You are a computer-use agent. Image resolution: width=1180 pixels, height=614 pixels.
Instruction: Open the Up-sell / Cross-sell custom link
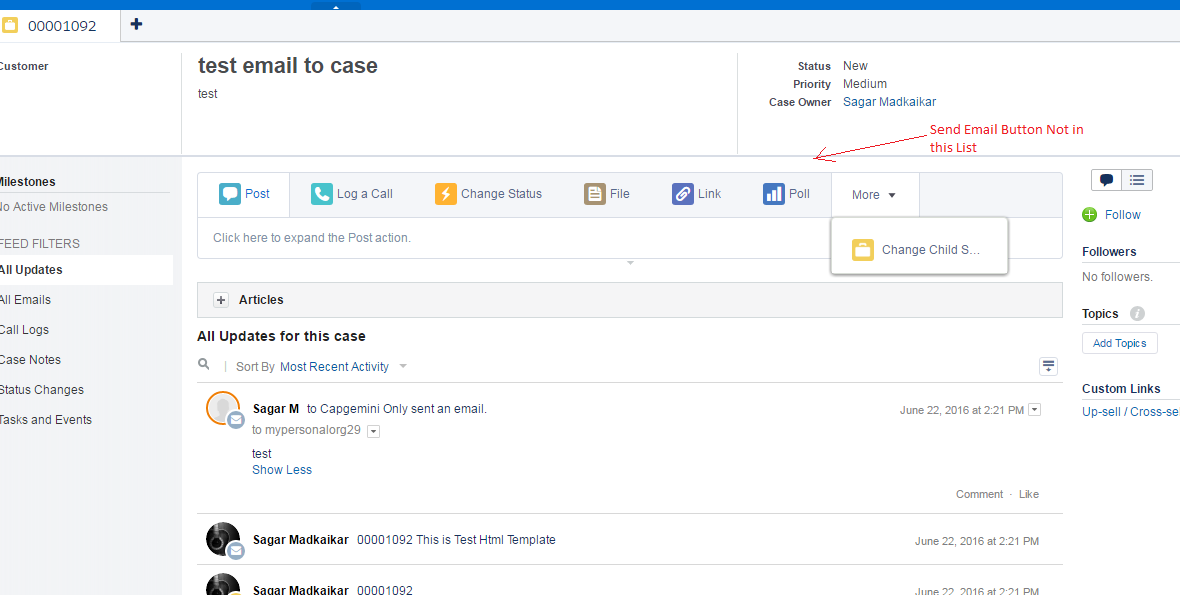click(1130, 412)
